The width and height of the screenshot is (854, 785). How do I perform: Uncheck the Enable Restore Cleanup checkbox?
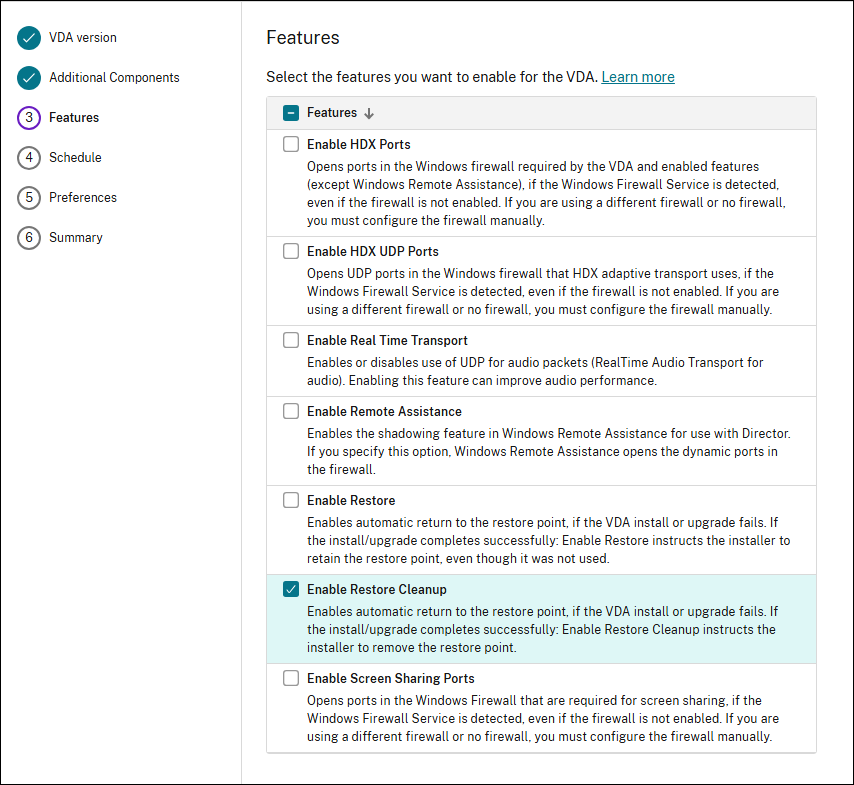point(291,589)
